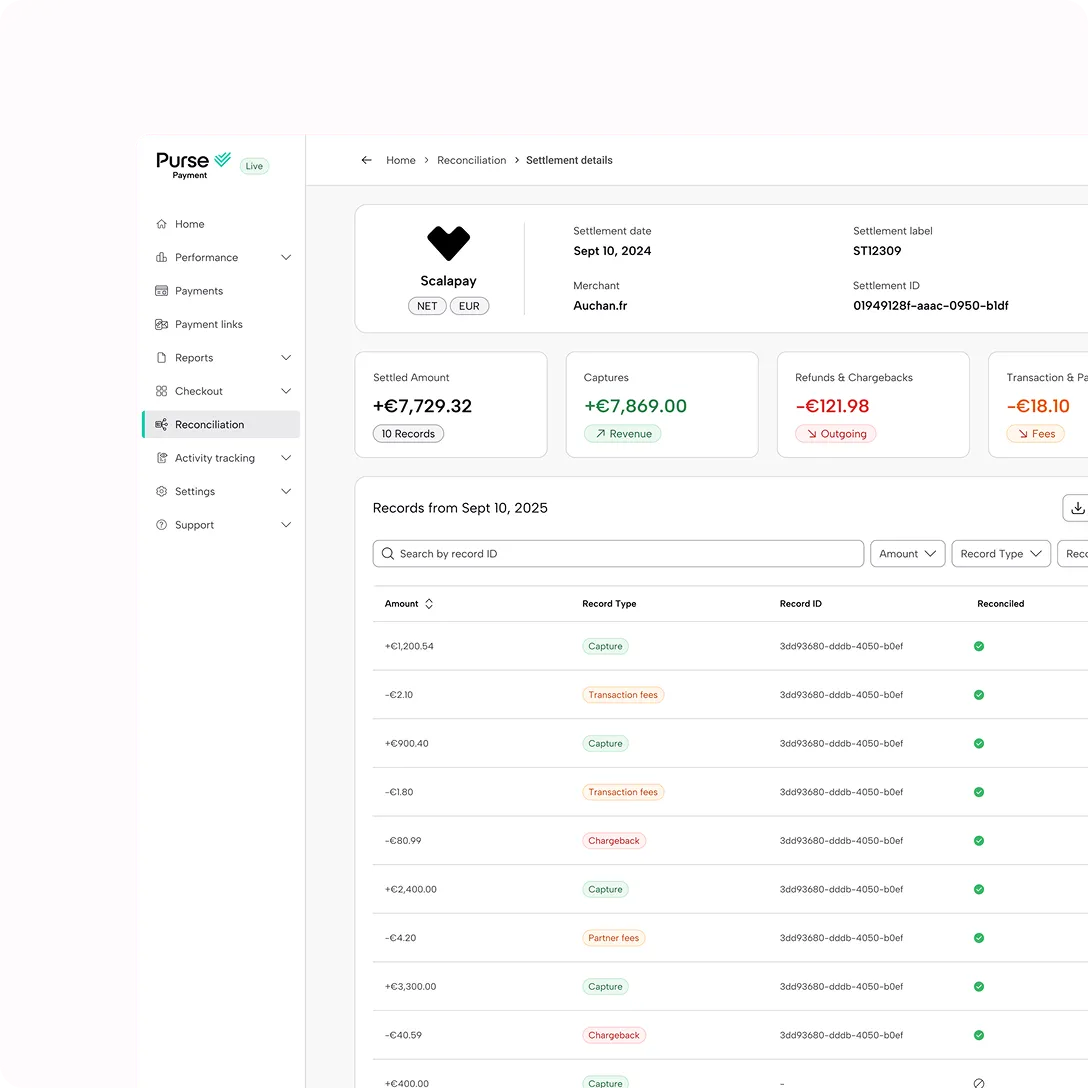Open the Record Type filter dropdown
This screenshot has height=1088, width=1088.
(x=1001, y=554)
